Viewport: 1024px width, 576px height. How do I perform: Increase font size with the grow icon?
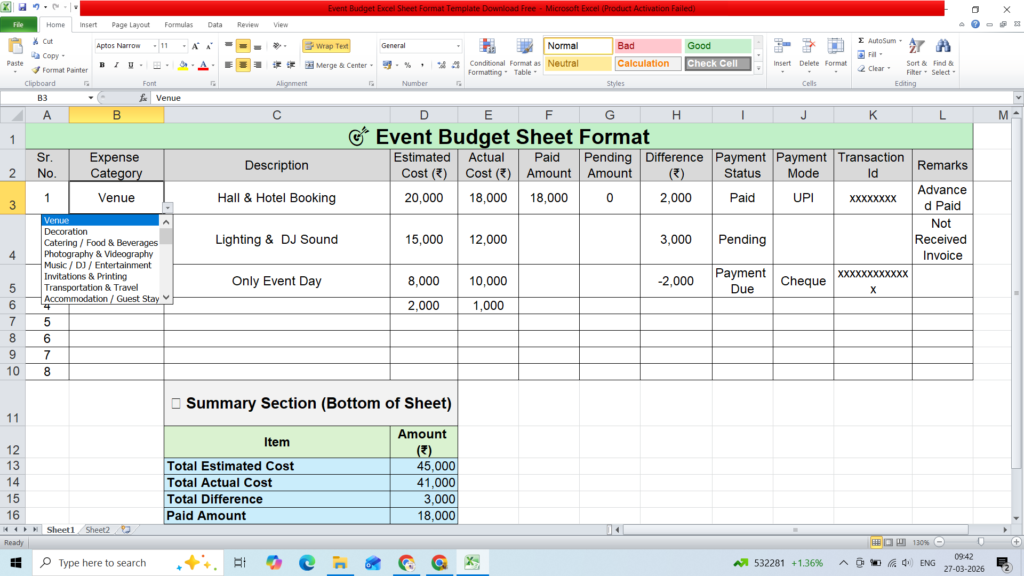pyautogui.click(x=195, y=46)
